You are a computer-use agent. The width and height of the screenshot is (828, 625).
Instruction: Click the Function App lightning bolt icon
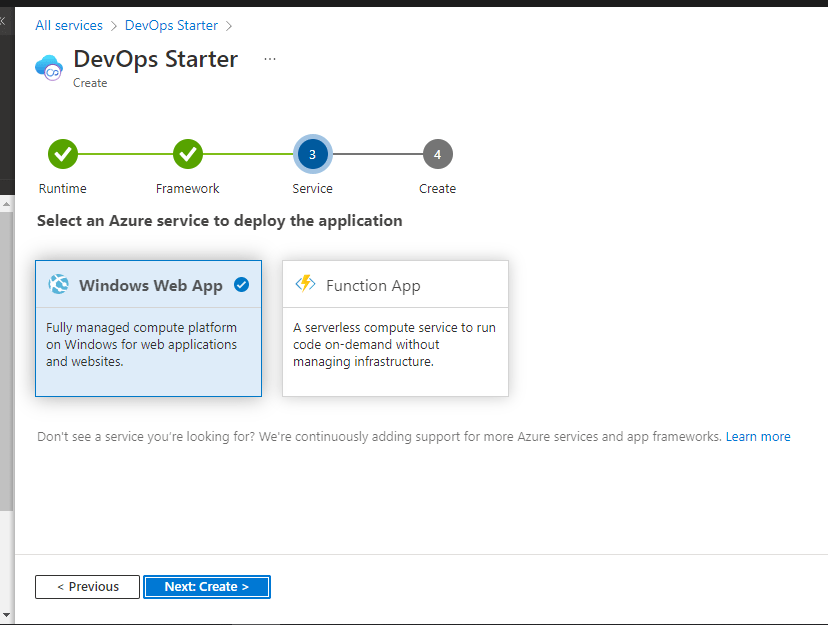pyautogui.click(x=305, y=284)
